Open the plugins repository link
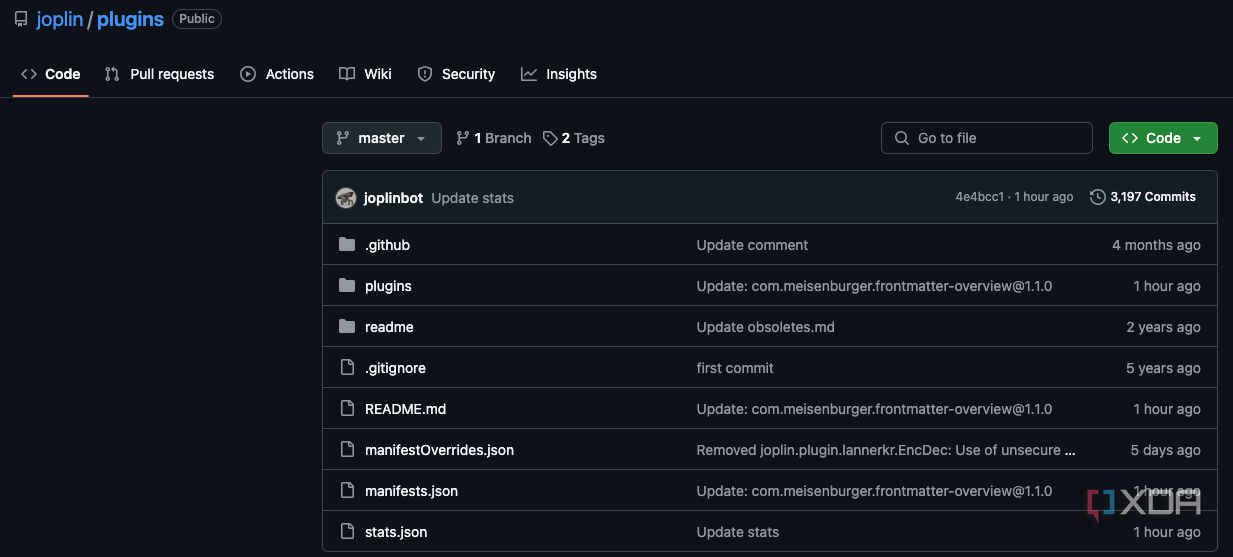The image size is (1233, 557). (x=130, y=19)
